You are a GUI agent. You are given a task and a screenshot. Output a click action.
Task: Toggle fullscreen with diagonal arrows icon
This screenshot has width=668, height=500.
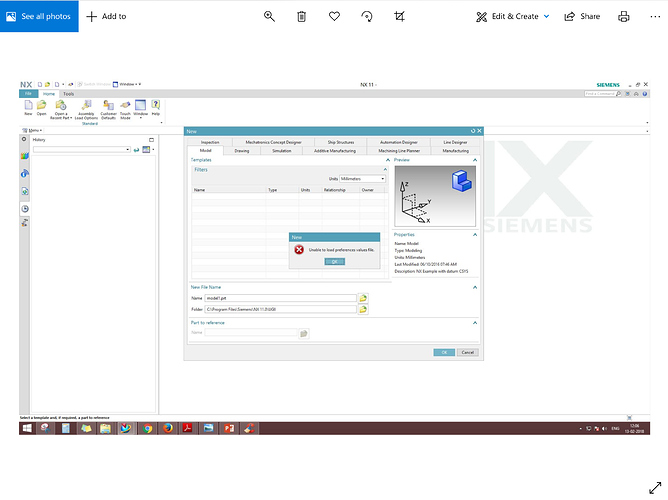point(655,488)
